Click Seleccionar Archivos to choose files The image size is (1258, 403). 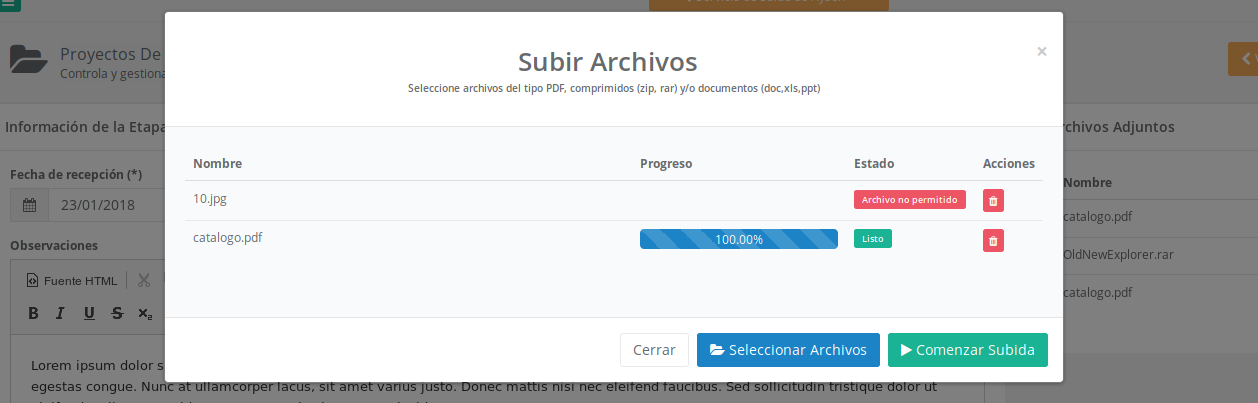click(788, 350)
